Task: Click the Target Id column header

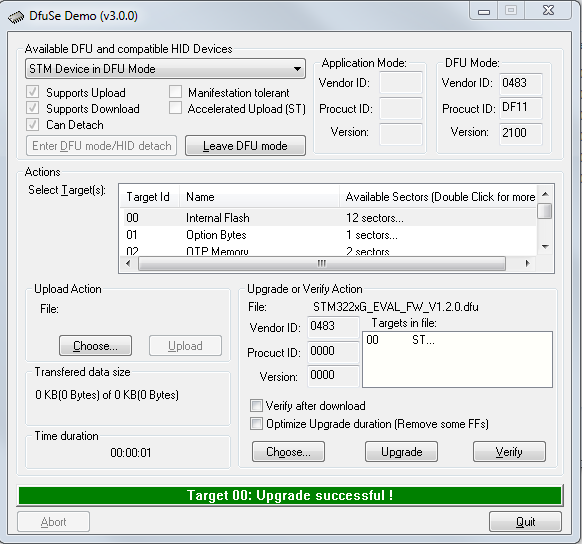Action: (150, 197)
